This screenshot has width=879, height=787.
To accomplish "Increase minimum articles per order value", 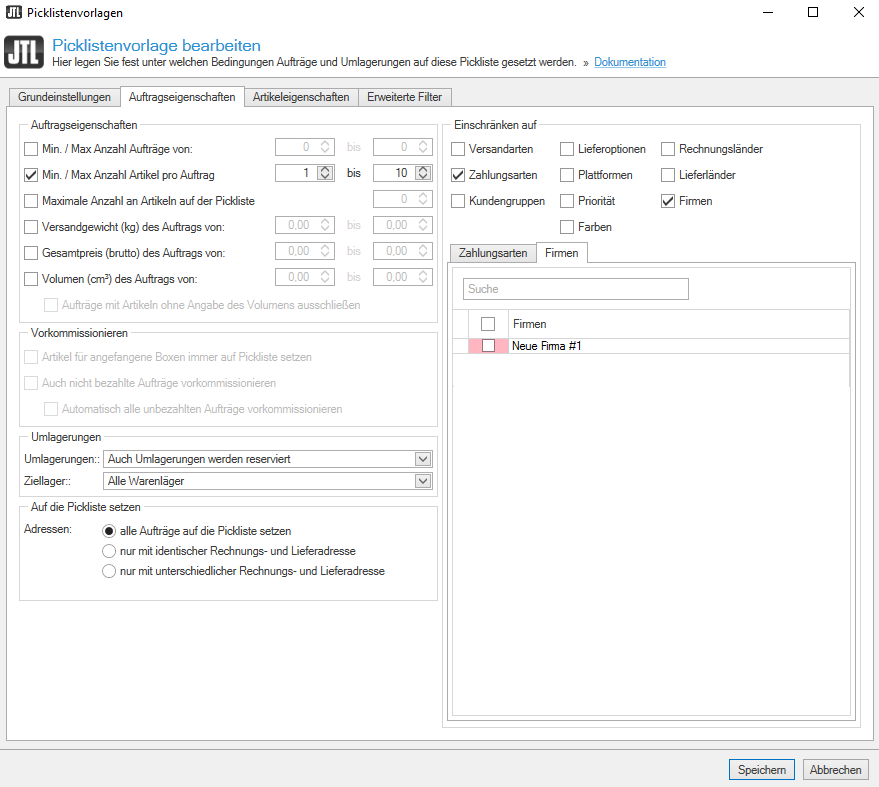I will point(325,170).
